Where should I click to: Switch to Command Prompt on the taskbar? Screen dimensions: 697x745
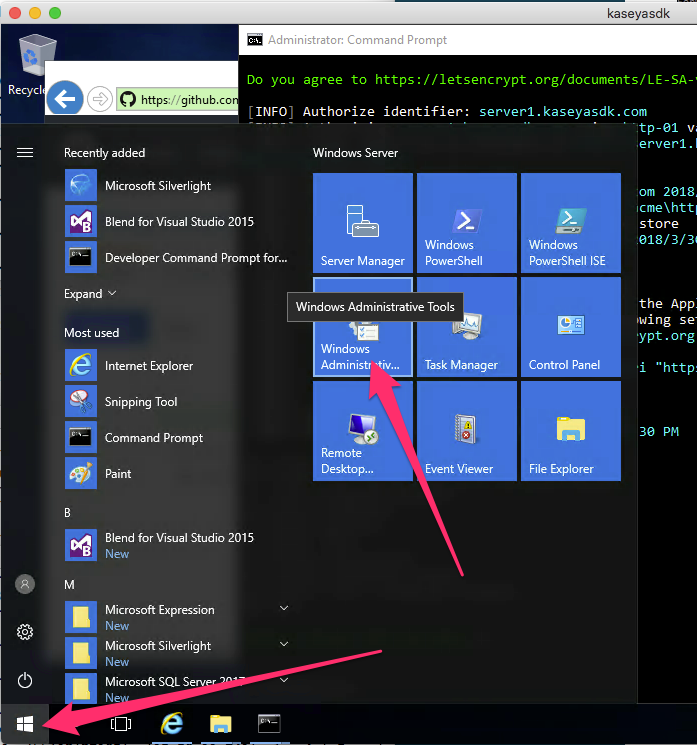pos(269,724)
